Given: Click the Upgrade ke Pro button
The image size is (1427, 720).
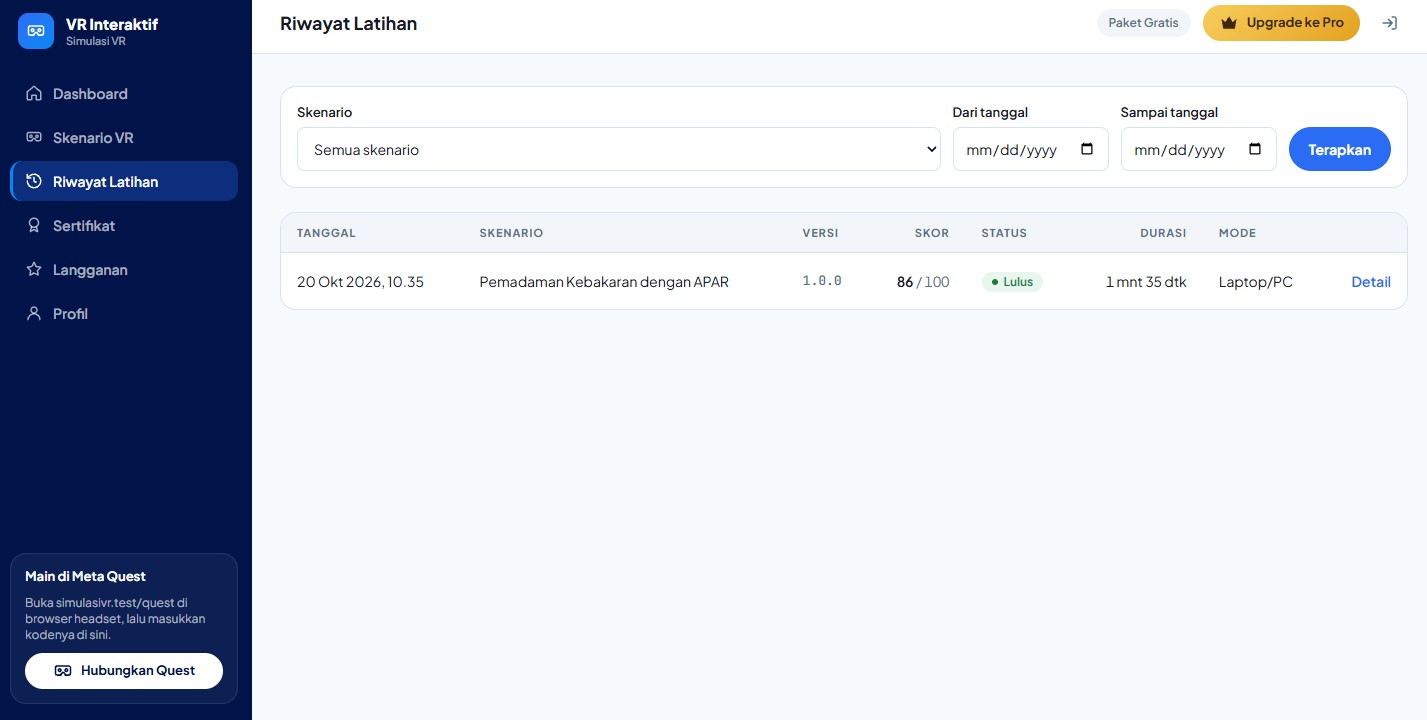Looking at the screenshot, I should pos(1281,23).
